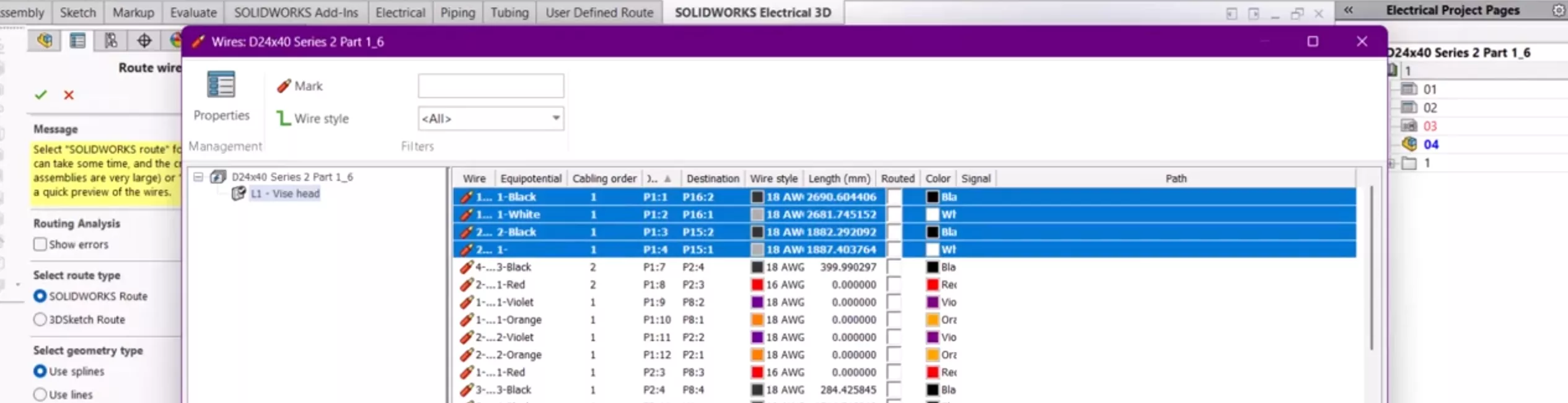Open the FeatureManager design tree tab icon
The image size is (1568, 403).
[x=44, y=41]
